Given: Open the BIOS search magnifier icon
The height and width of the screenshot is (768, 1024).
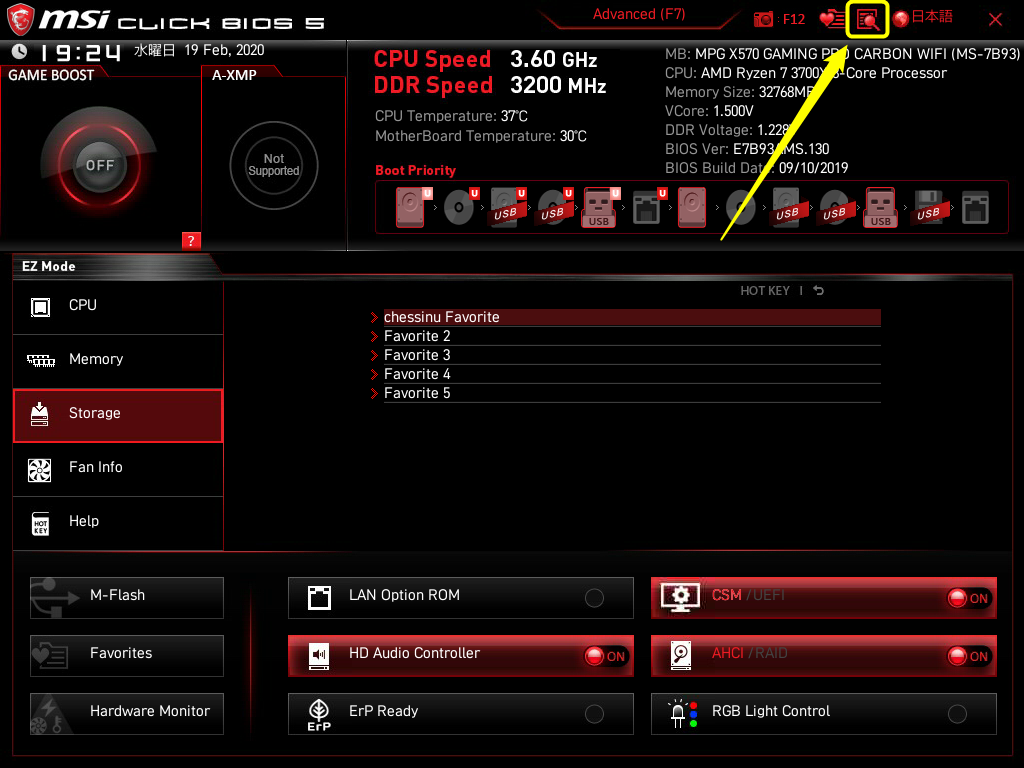Looking at the screenshot, I should pyautogui.click(x=867, y=20).
